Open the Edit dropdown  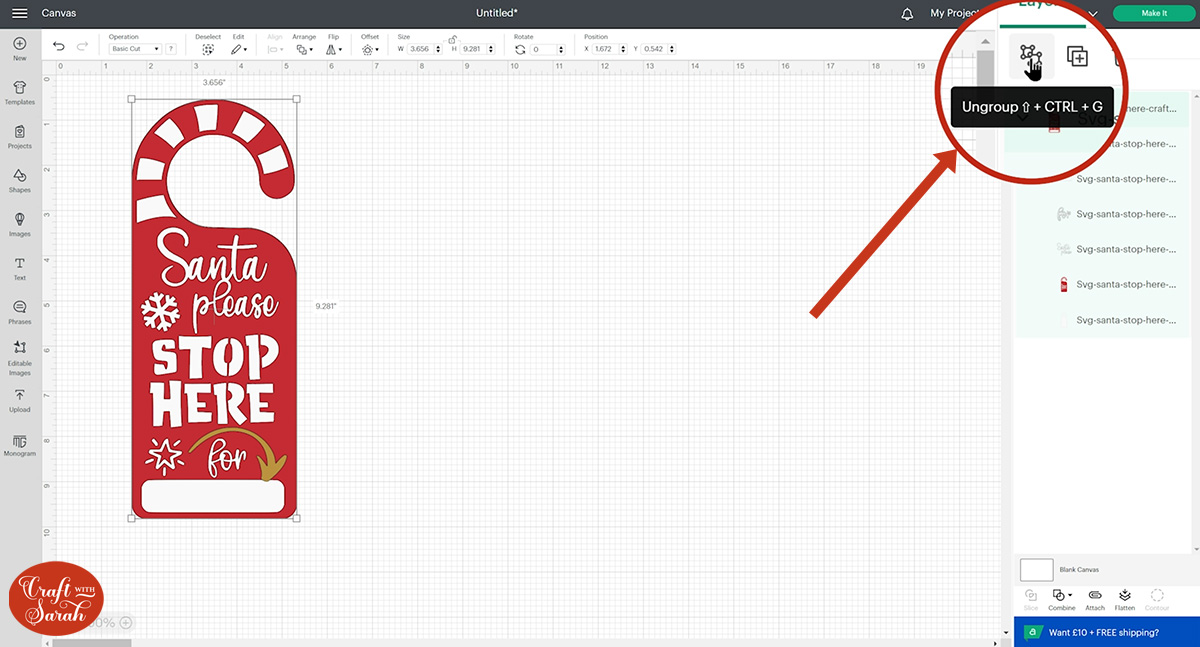click(x=238, y=49)
